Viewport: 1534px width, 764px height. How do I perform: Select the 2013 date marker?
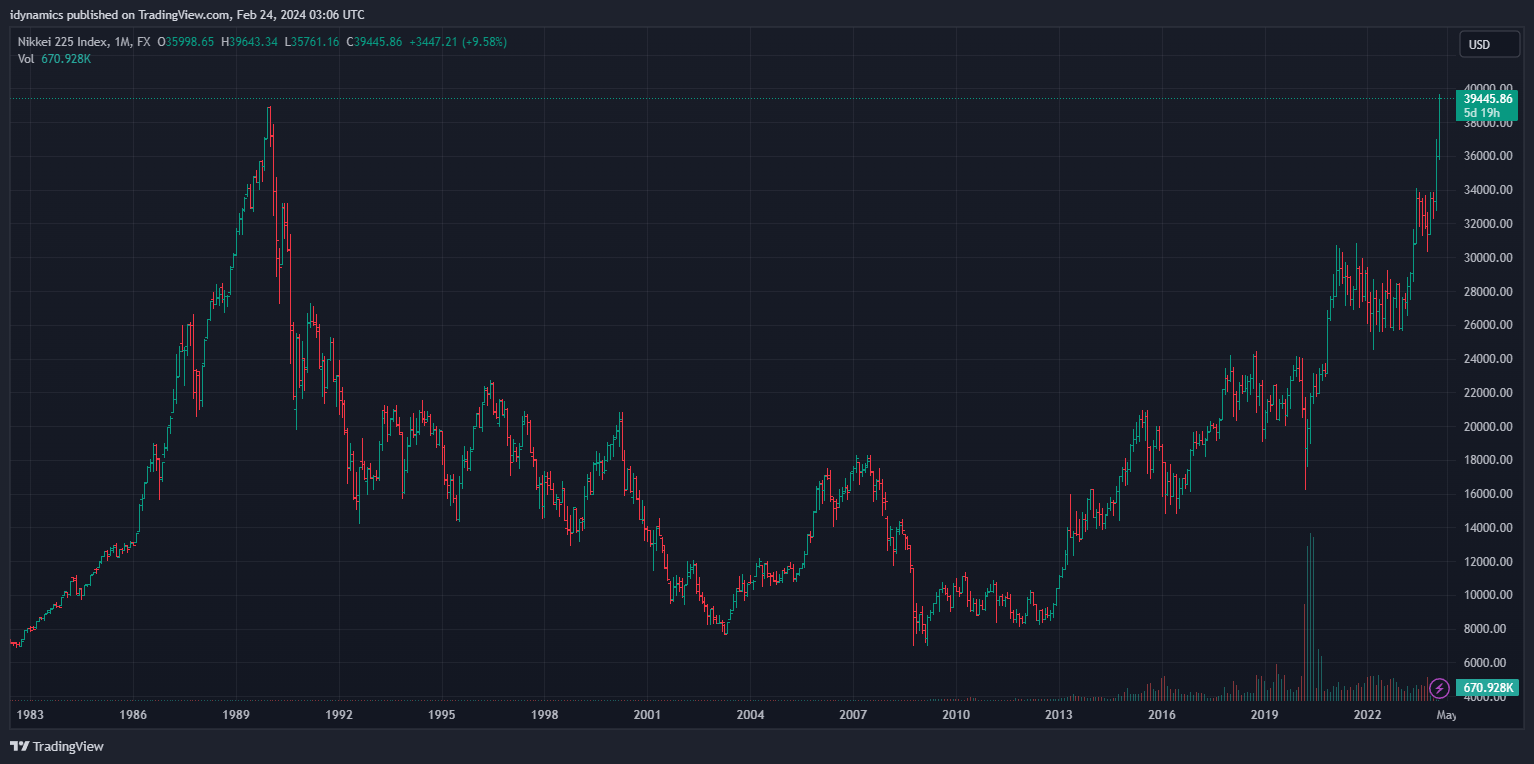pyautogui.click(x=1058, y=715)
